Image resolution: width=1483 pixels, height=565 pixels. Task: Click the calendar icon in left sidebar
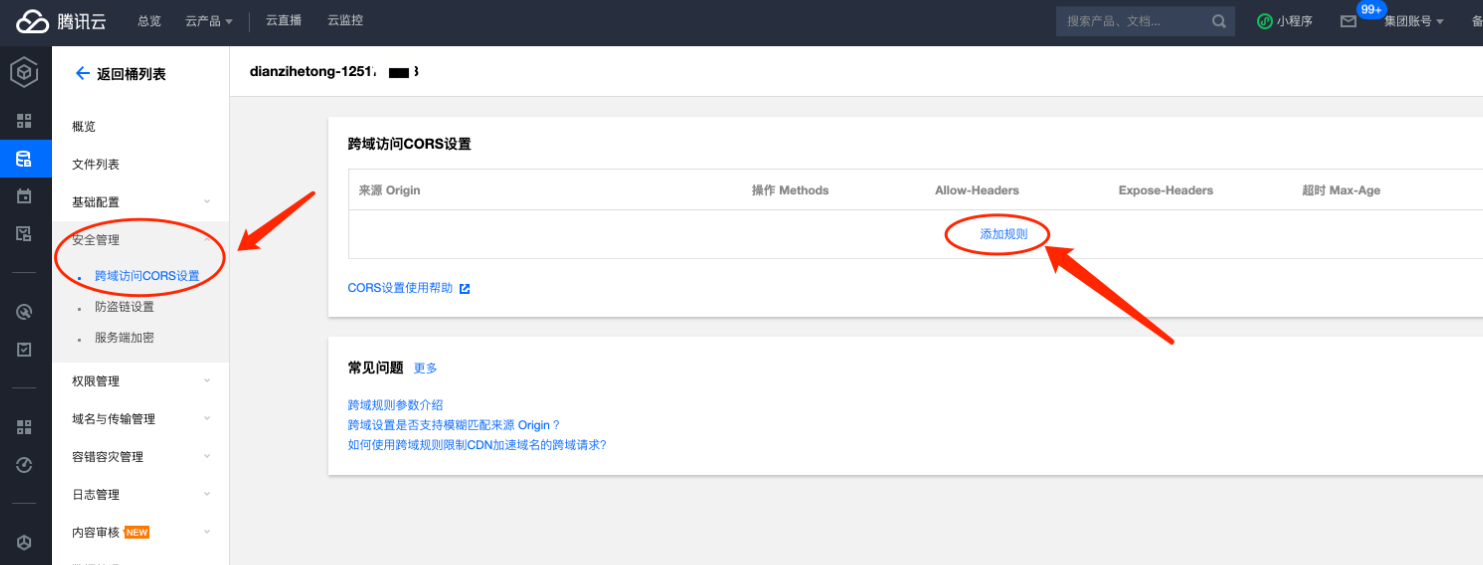tap(24, 196)
